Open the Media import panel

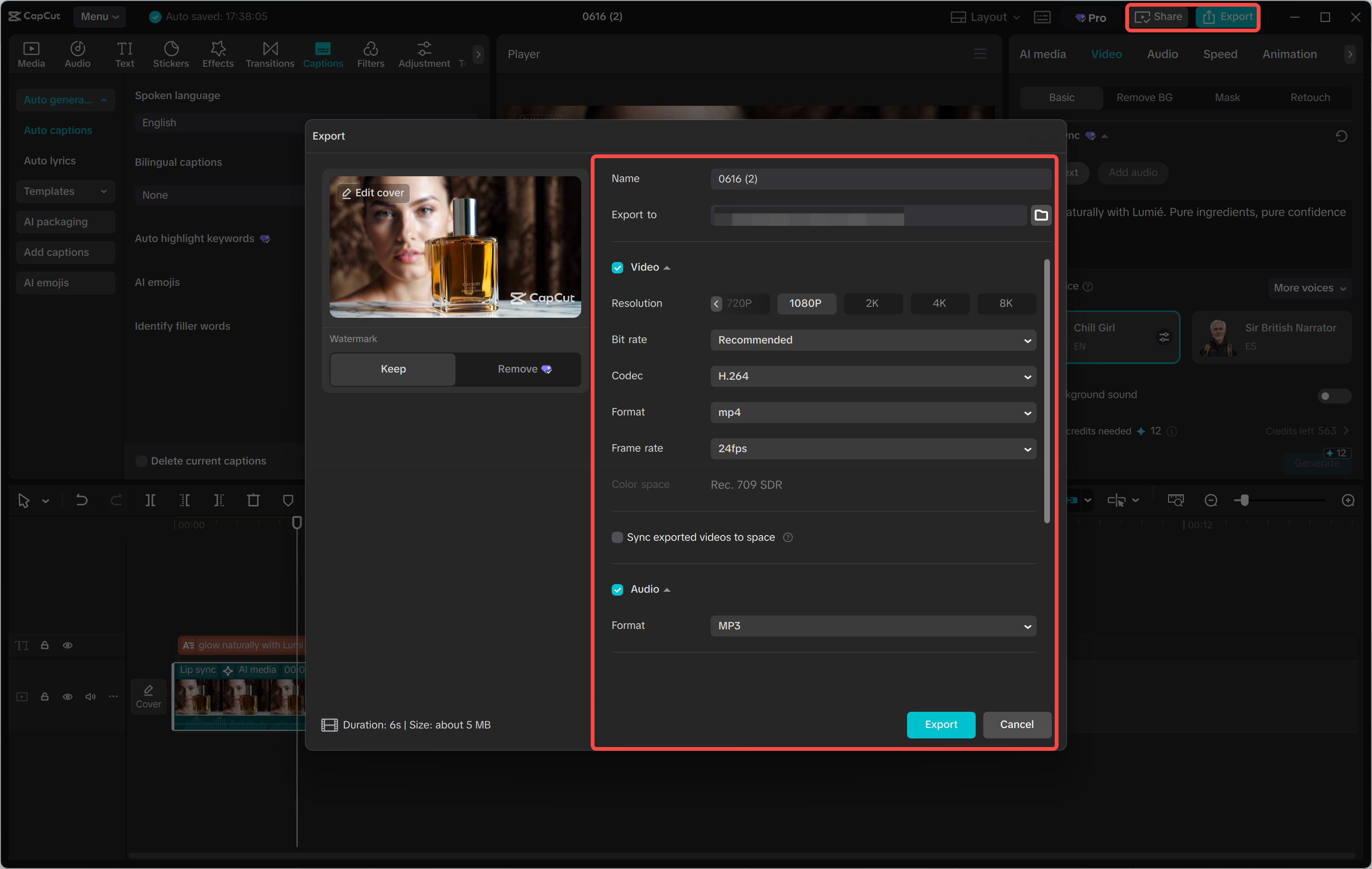click(x=31, y=54)
